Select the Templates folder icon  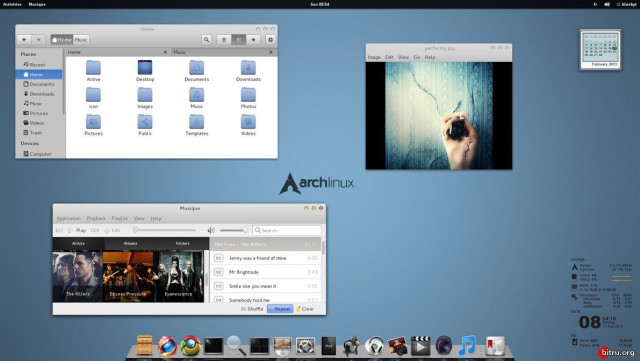(197, 125)
